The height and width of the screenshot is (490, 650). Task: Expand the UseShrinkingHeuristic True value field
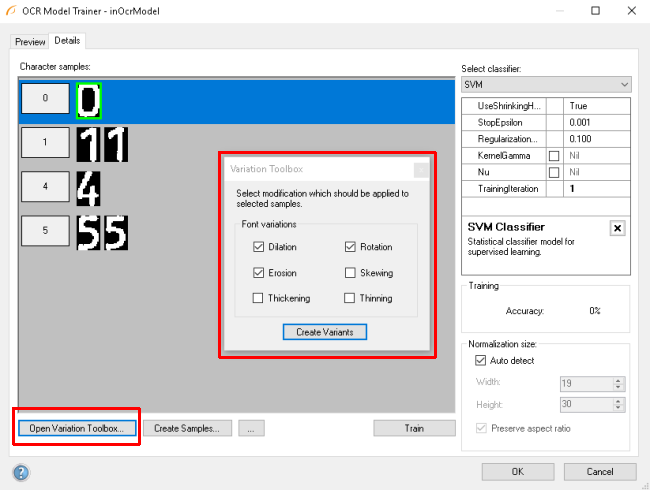click(x=597, y=105)
